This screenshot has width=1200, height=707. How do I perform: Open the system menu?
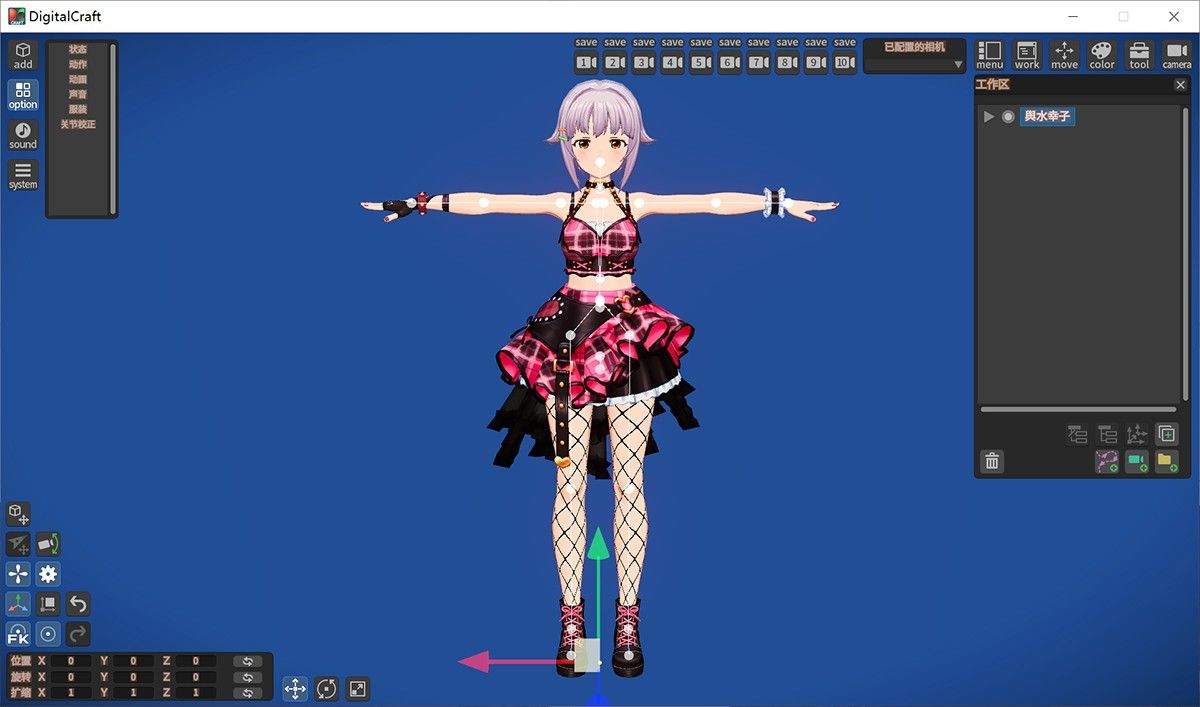[23, 175]
